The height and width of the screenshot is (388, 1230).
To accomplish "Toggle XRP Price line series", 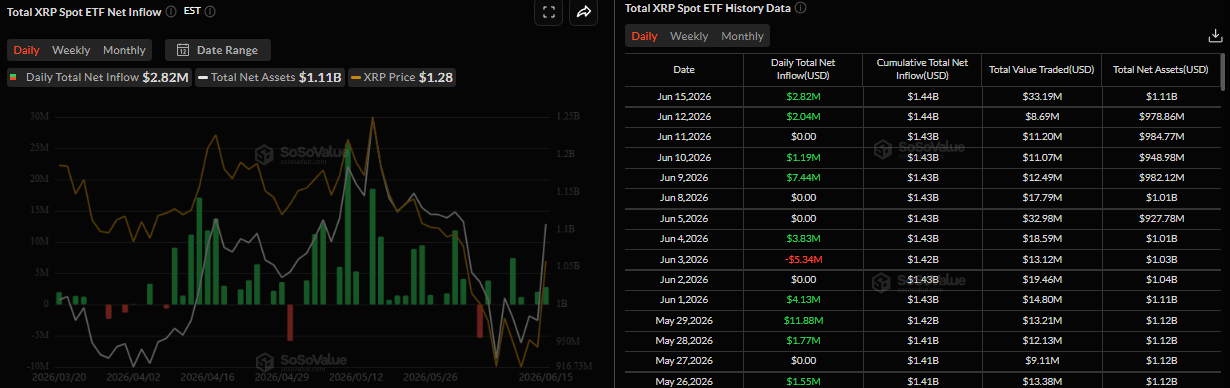I will coord(402,77).
